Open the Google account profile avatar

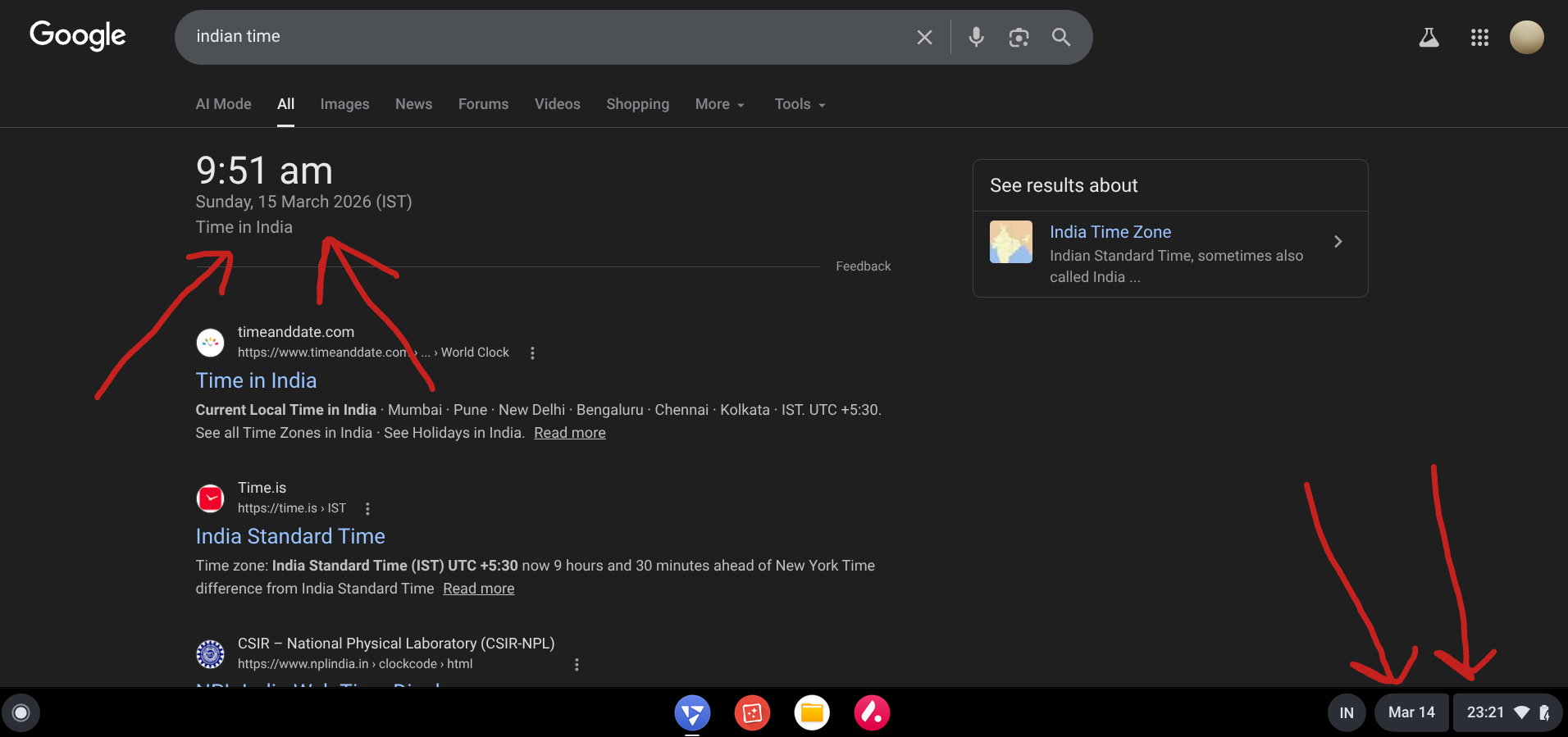pos(1526,37)
